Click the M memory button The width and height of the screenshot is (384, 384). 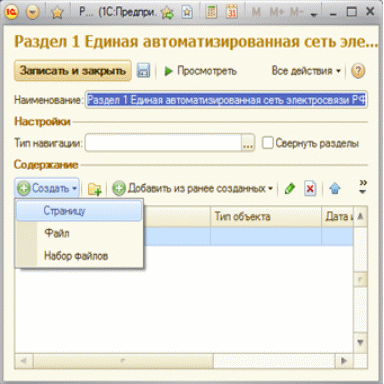(x=256, y=13)
